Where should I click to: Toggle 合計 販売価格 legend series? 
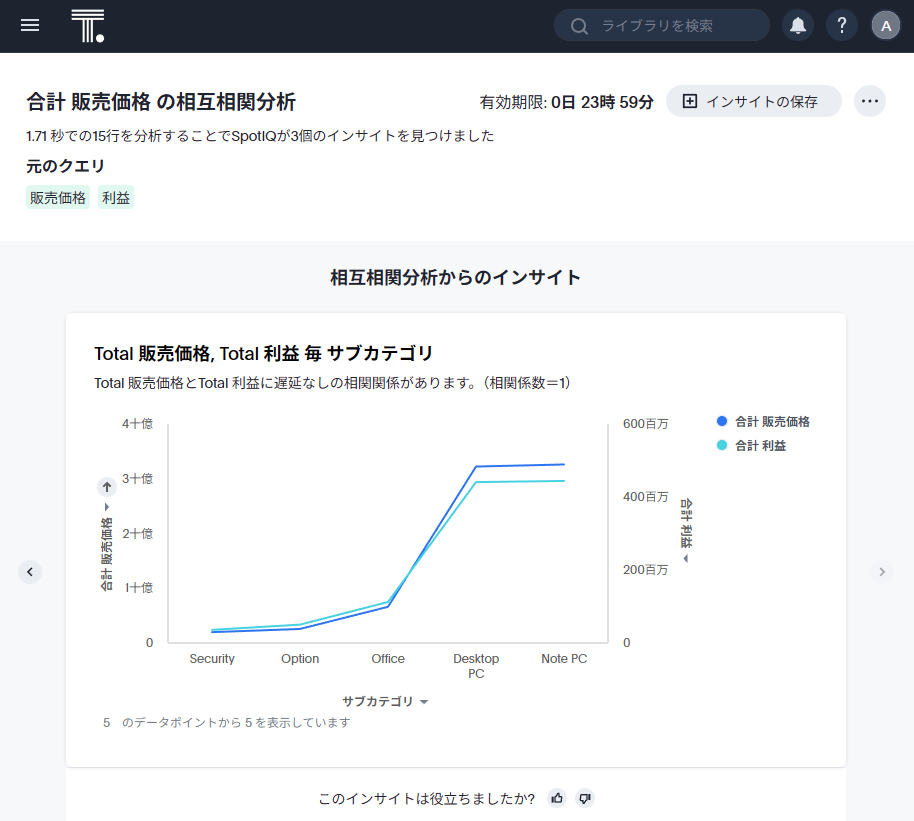(x=771, y=422)
